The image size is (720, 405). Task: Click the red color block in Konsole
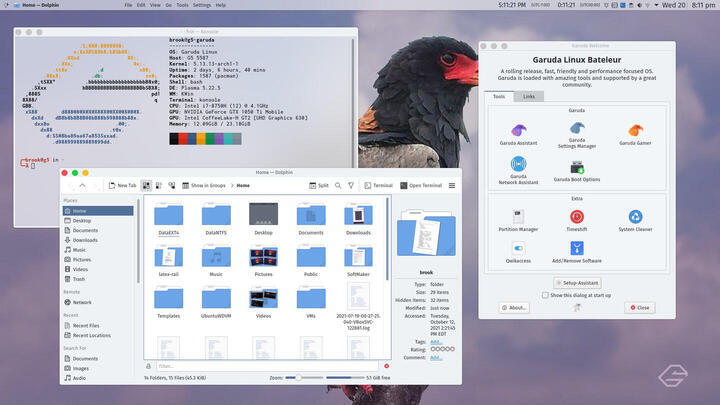[183, 139]
